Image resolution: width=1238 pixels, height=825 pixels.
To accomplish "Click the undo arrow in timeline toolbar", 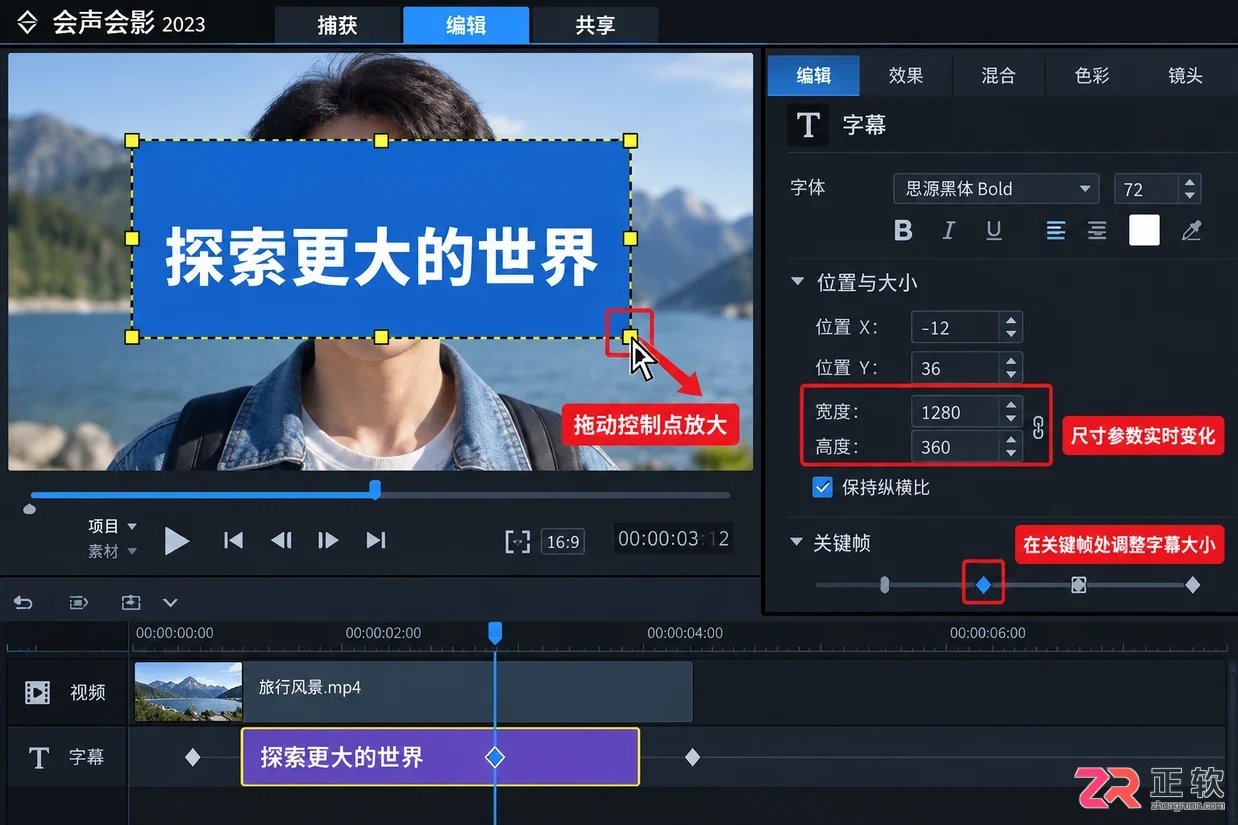I will click(23, 603).
